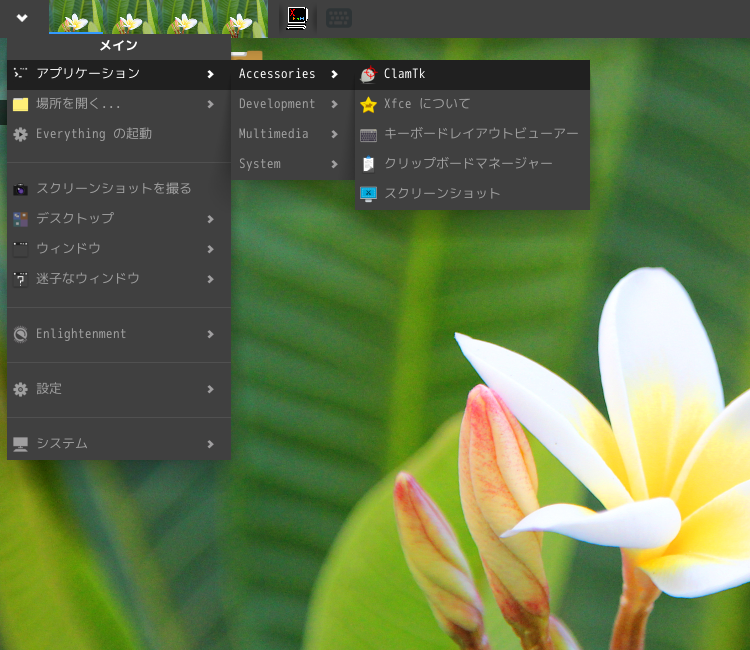The width and height of the screenshot is (750, 650).
Task: Click the メイン menu title
Action: click(x=119, y=46)
